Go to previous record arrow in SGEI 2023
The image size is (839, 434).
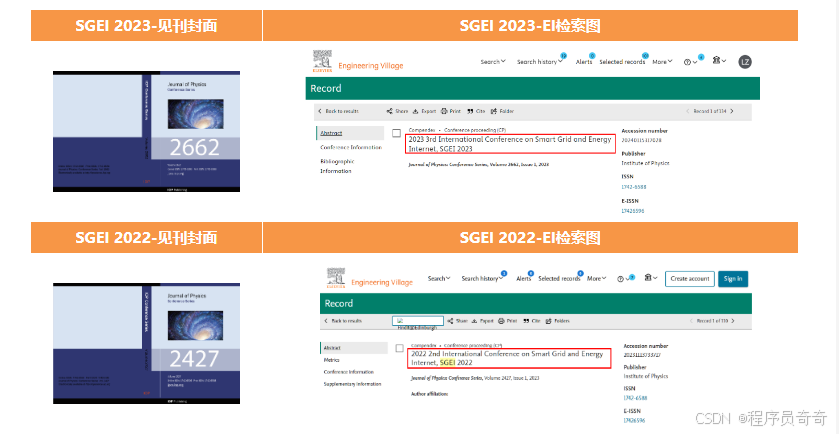coord(689,111)
